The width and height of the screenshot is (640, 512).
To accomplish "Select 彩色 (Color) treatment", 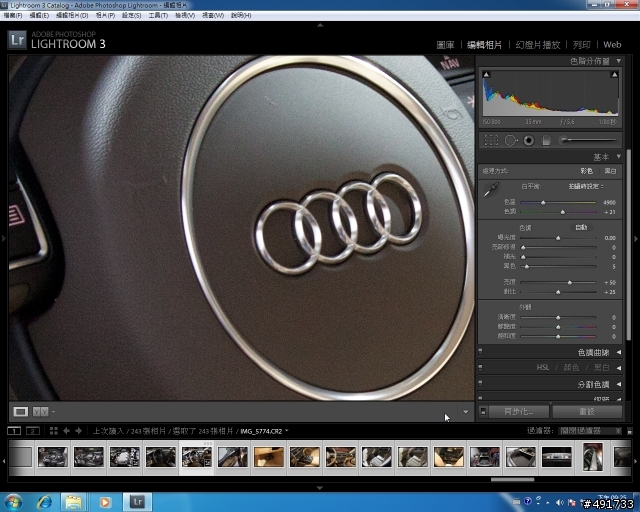I will click(x=587, y=171).
